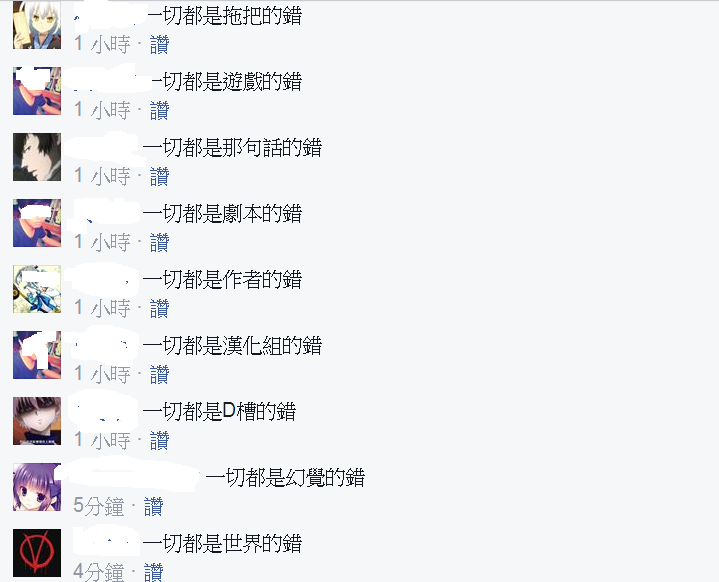The image size is (719, 582).
Task: Like the comment 一切都是幻覺的錯
Action: click(x=154, y=507)
